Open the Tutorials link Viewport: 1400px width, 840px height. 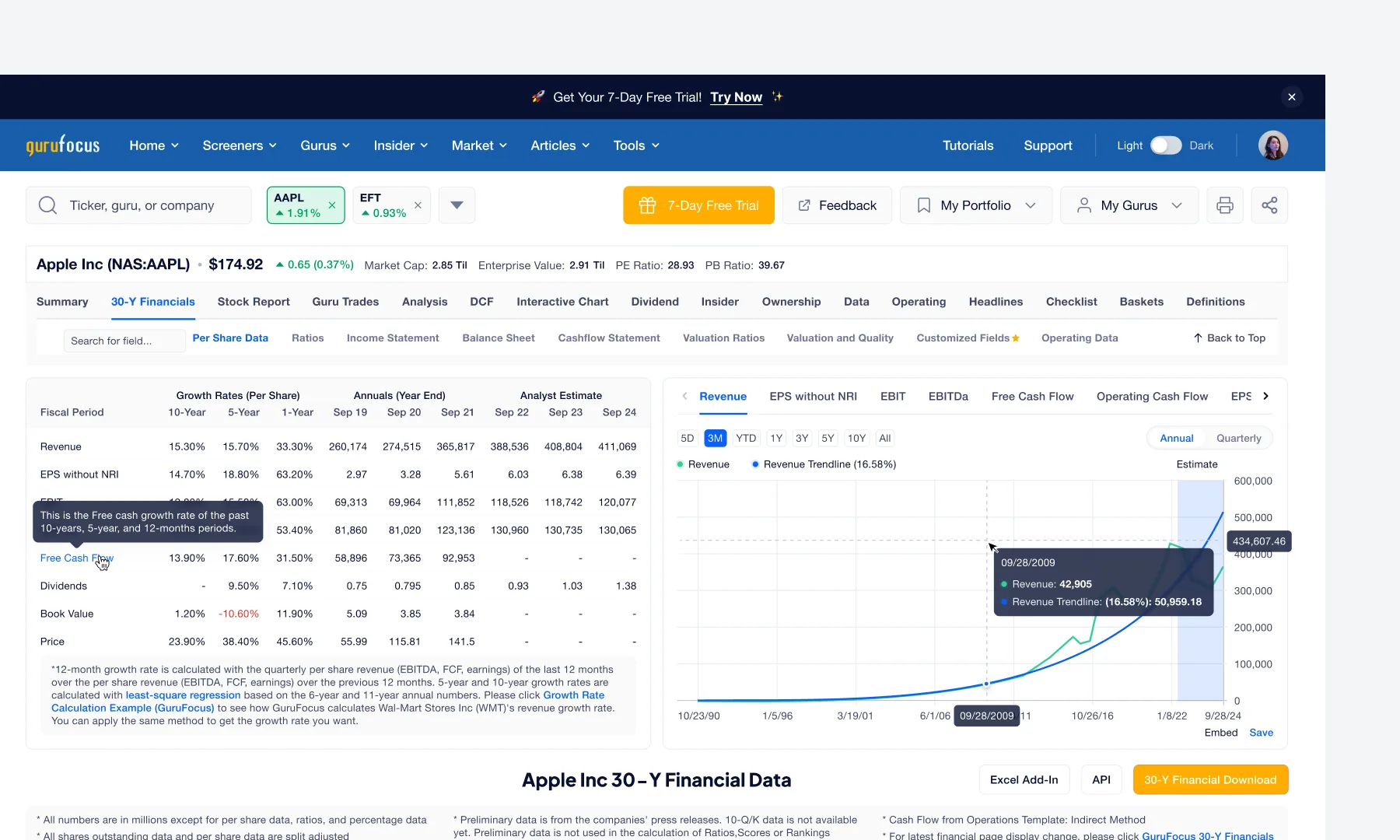[968, 145]
